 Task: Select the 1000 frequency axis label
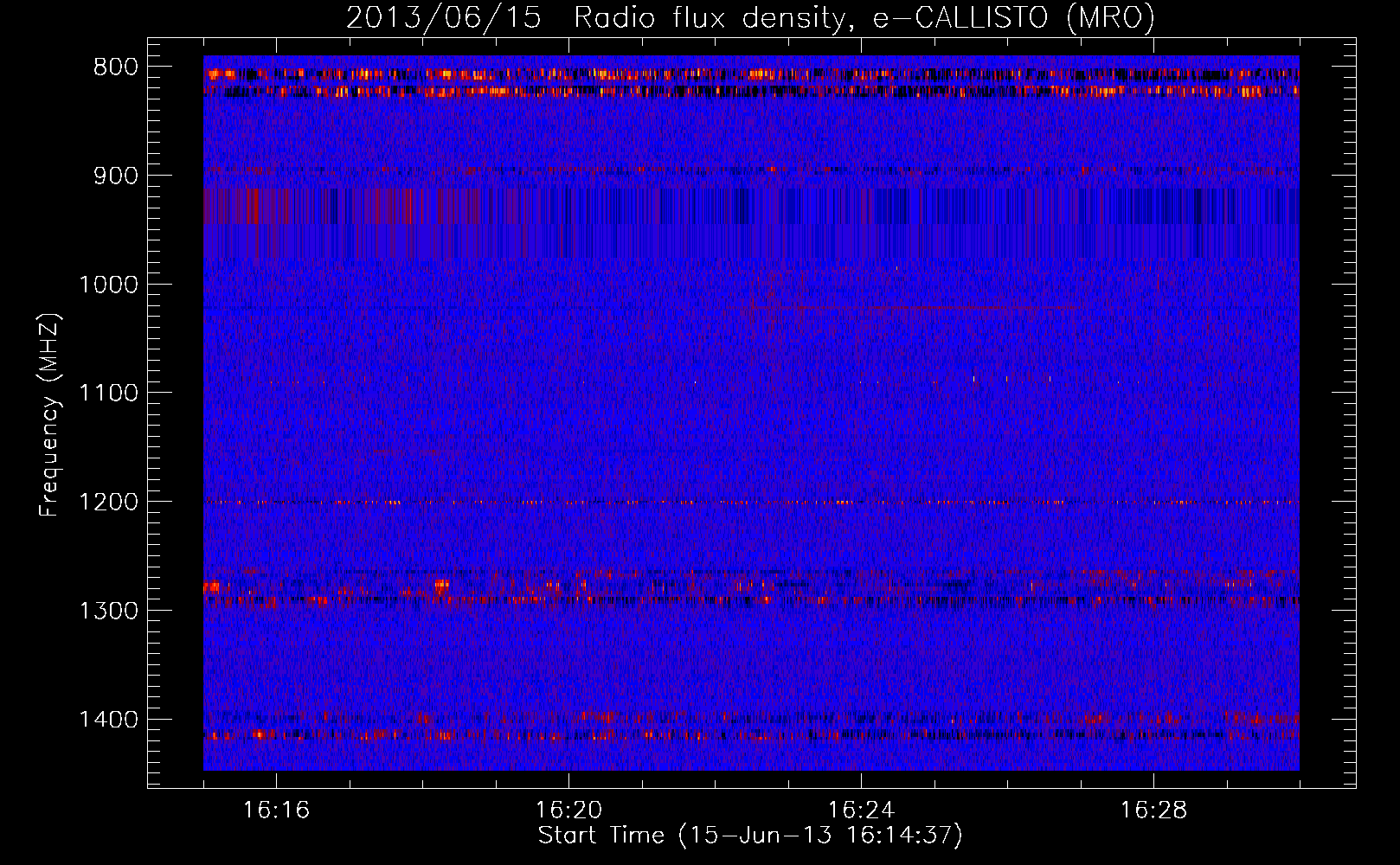tap(108, 285)
